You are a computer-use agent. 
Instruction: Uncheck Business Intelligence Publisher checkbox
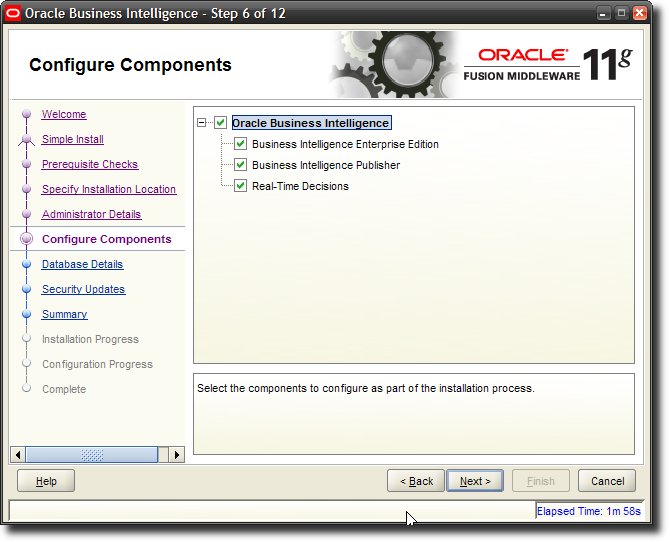[x=241, y=165]
